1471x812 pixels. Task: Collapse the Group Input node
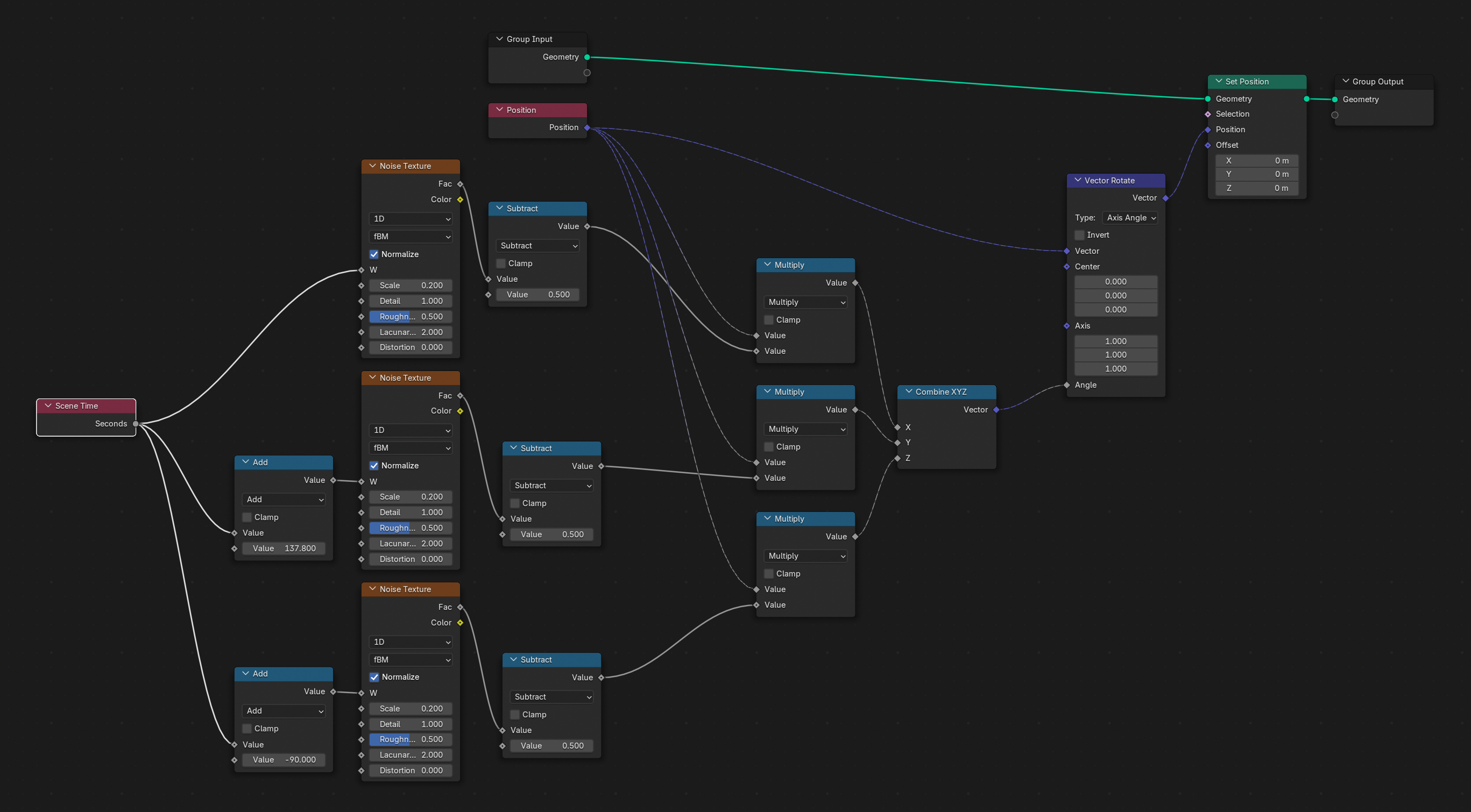(499, 39)
